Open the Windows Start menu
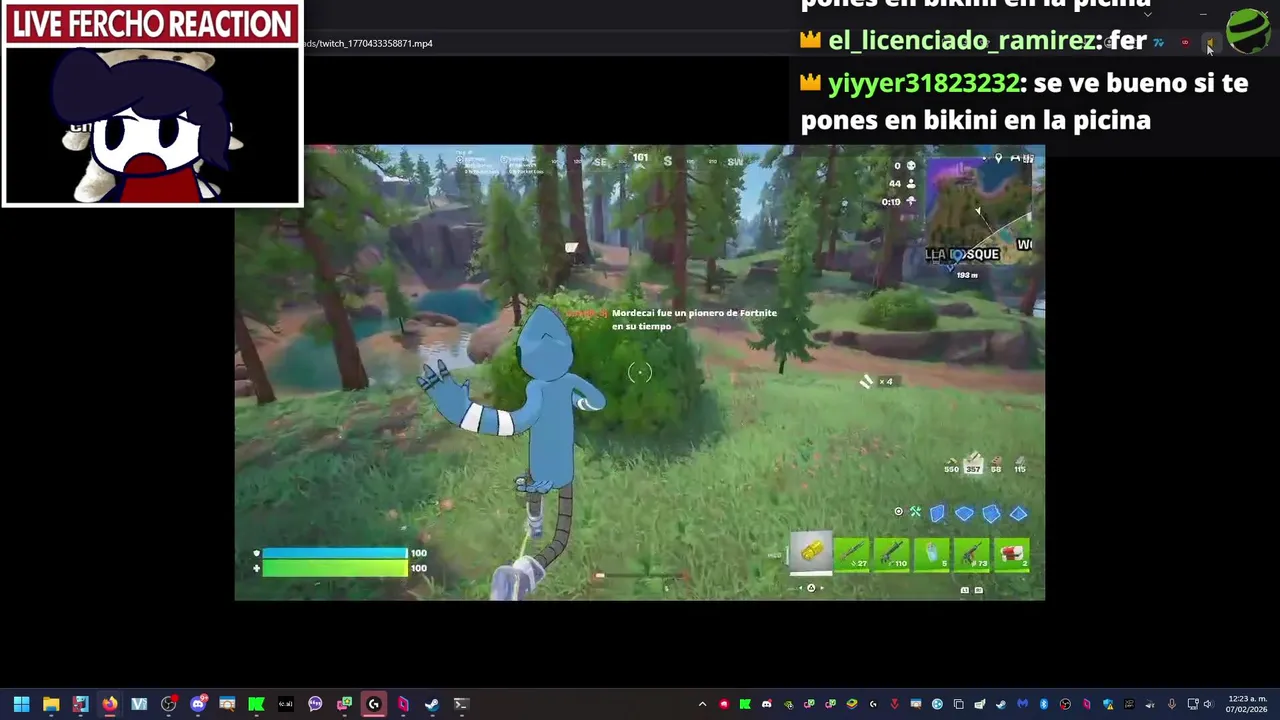1280x720 pixels. (x=21, y=704)
